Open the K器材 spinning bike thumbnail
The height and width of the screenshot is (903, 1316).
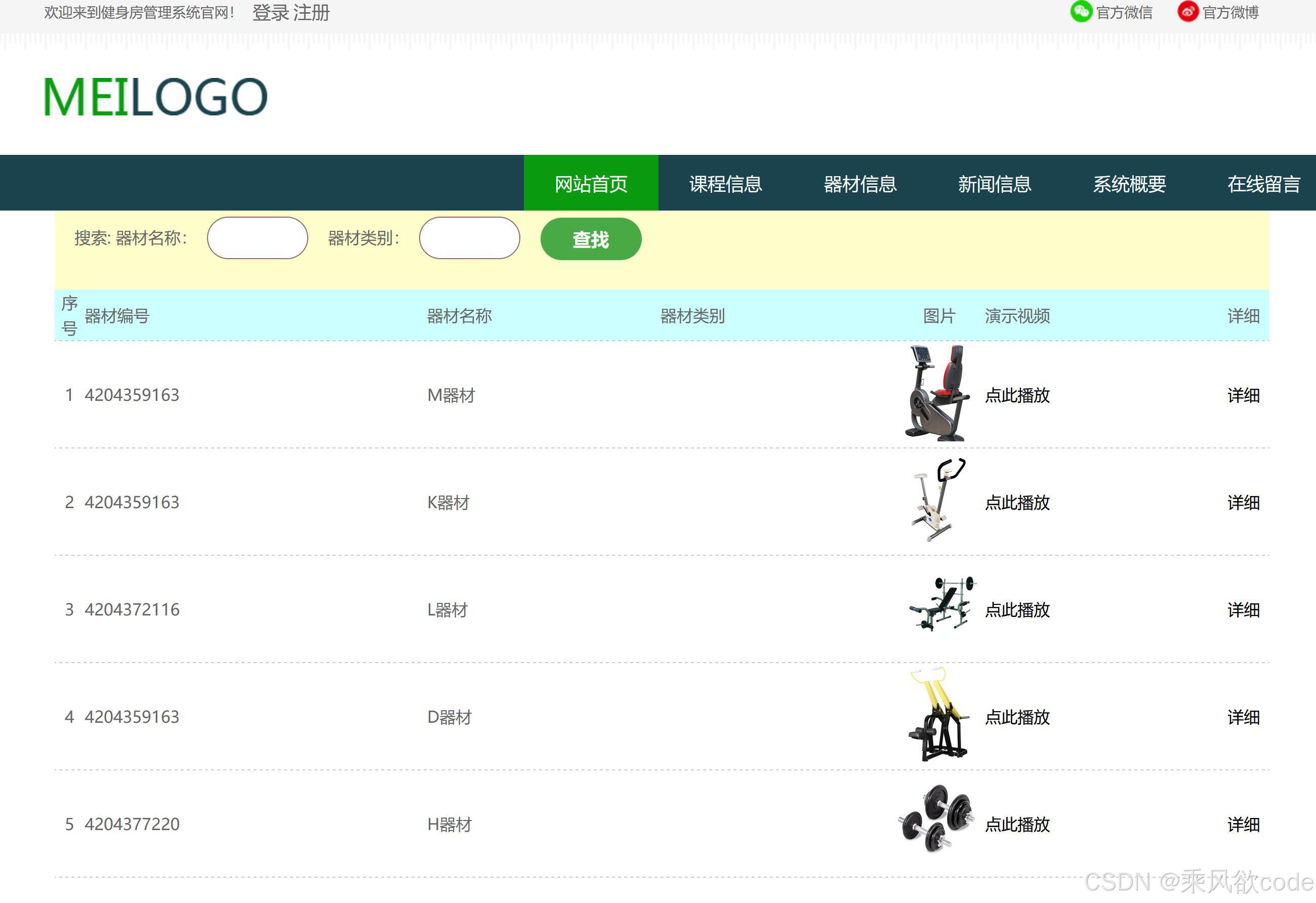(937, 501)
